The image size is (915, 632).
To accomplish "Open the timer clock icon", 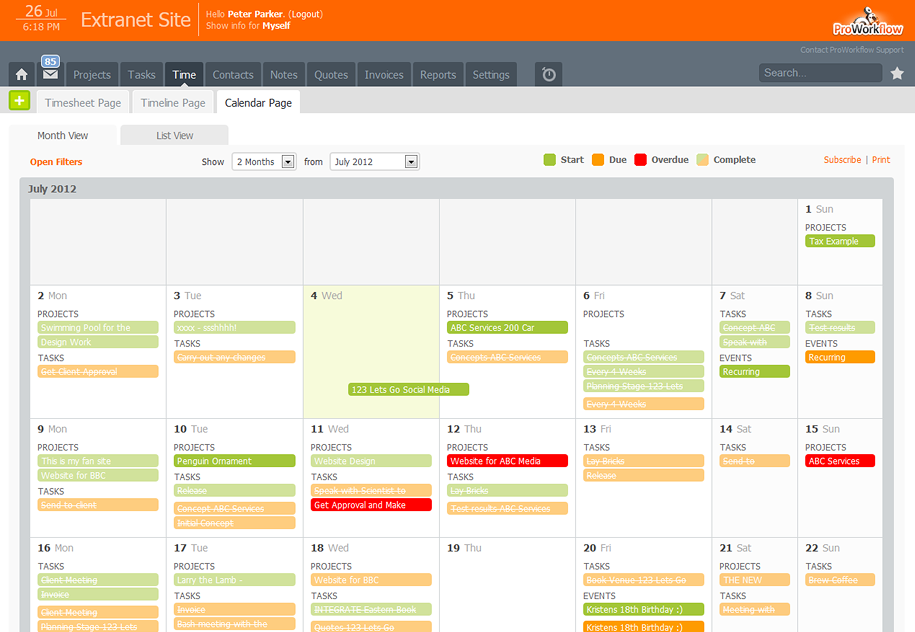I will click(549, 75).
